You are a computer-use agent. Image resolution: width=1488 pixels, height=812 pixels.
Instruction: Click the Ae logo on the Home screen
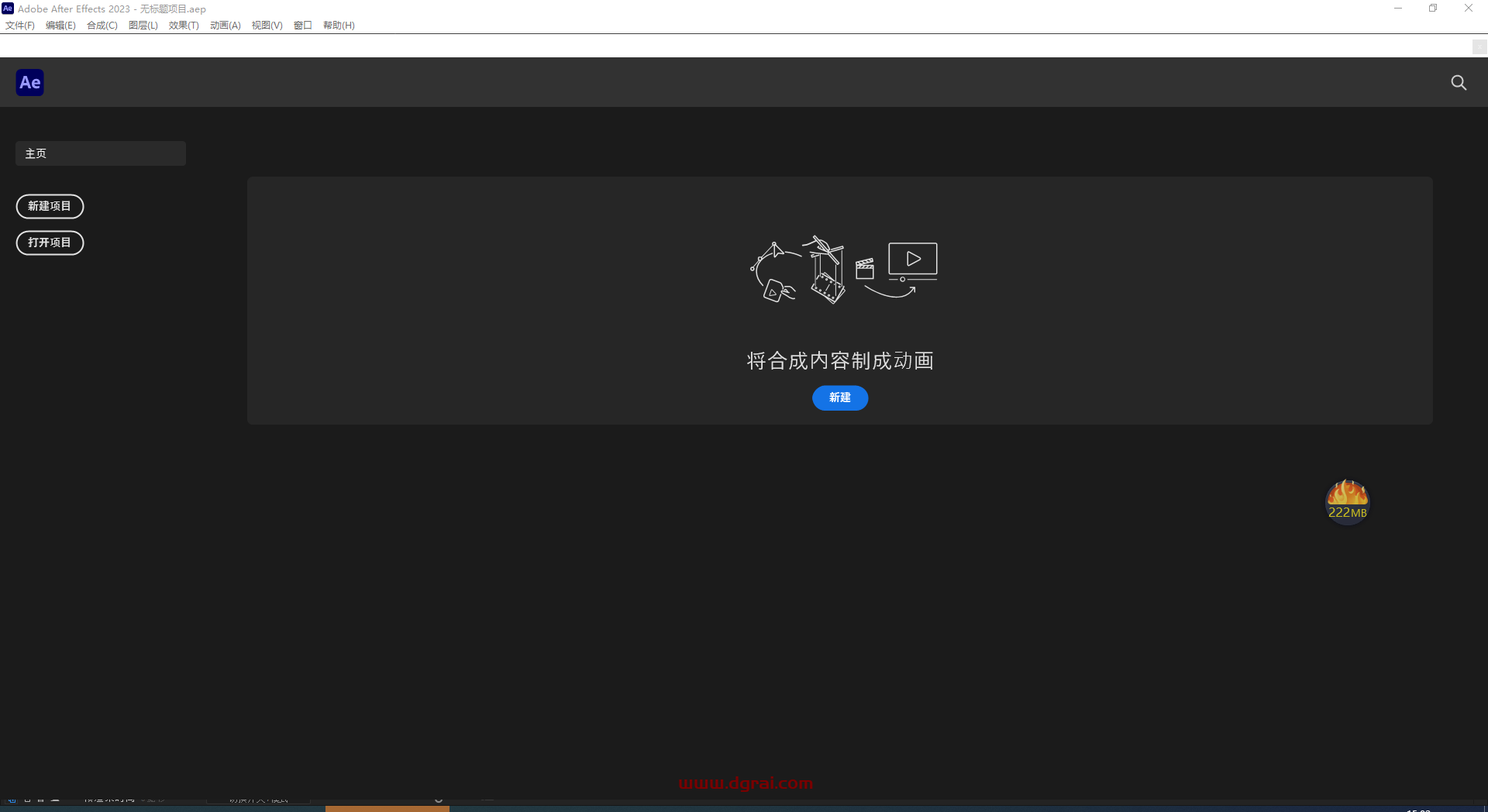click(29, 82)
